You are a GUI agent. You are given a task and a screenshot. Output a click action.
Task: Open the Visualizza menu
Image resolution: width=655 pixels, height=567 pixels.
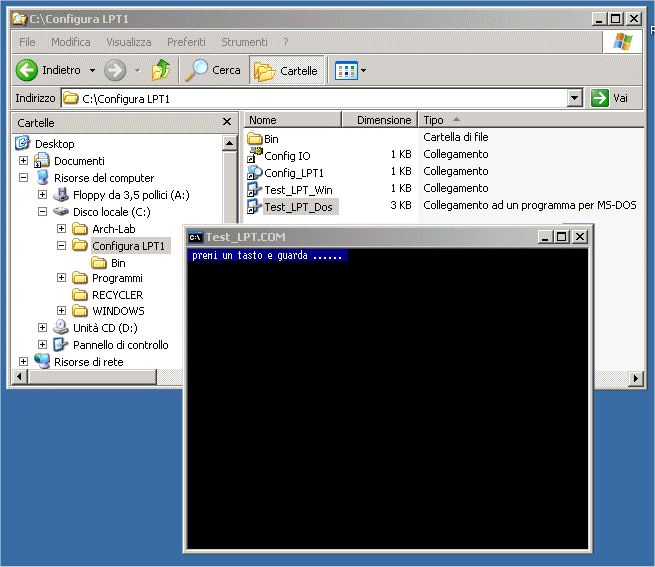[x=129, y=42]
